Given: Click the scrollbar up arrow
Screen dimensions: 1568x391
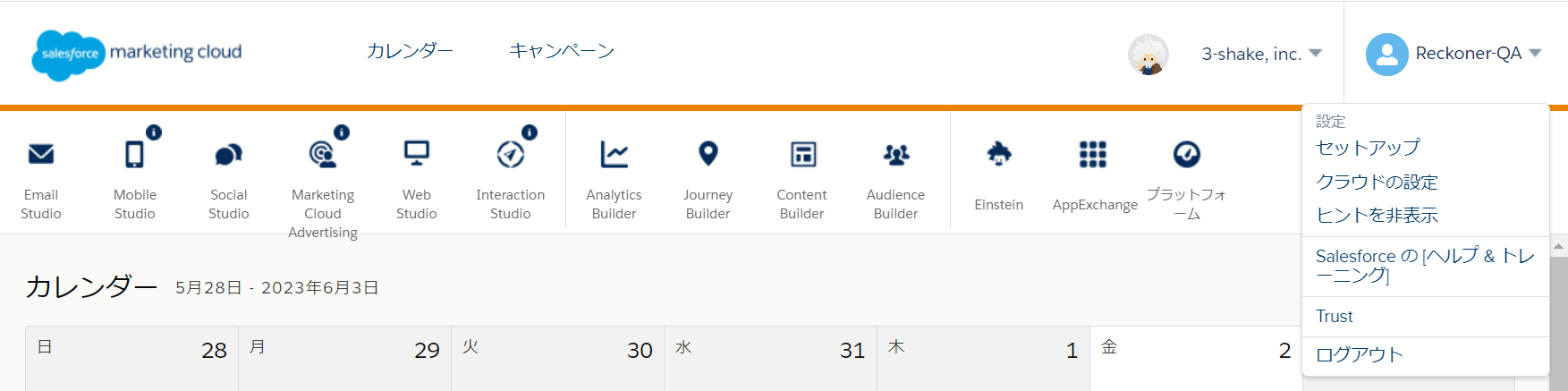Looking at the screenshot, I should coord(1559,246).
